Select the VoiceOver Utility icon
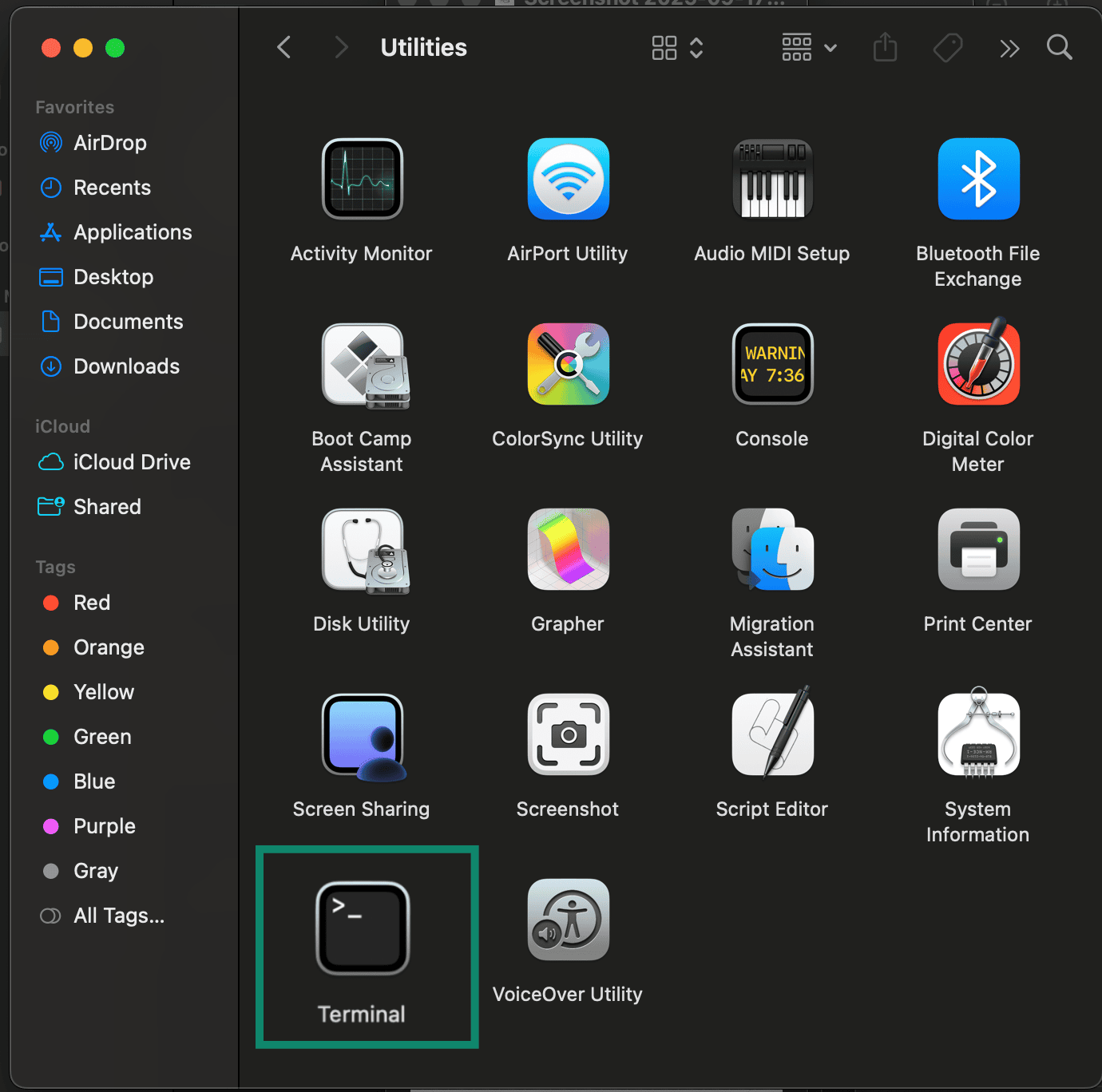The height and width of the screenshot is (1092, 1102). click(x=569, y=920)
